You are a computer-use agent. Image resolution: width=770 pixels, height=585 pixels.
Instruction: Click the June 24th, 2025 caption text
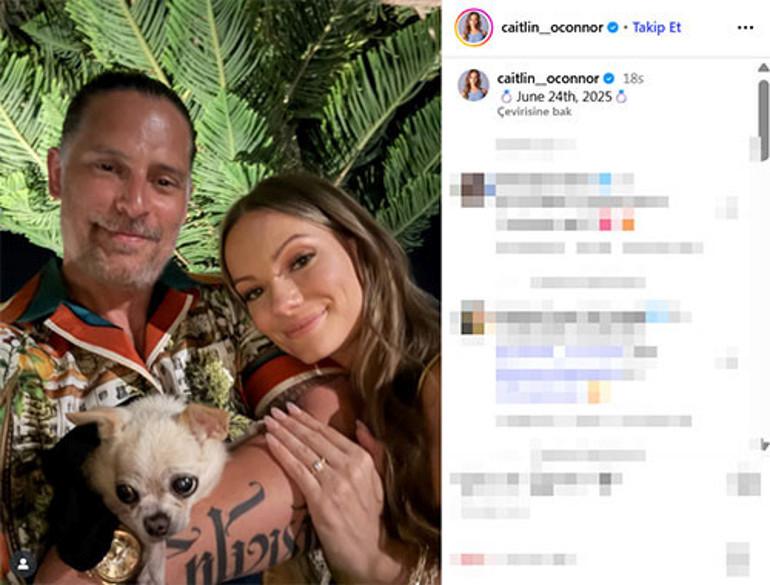[564, 96]
